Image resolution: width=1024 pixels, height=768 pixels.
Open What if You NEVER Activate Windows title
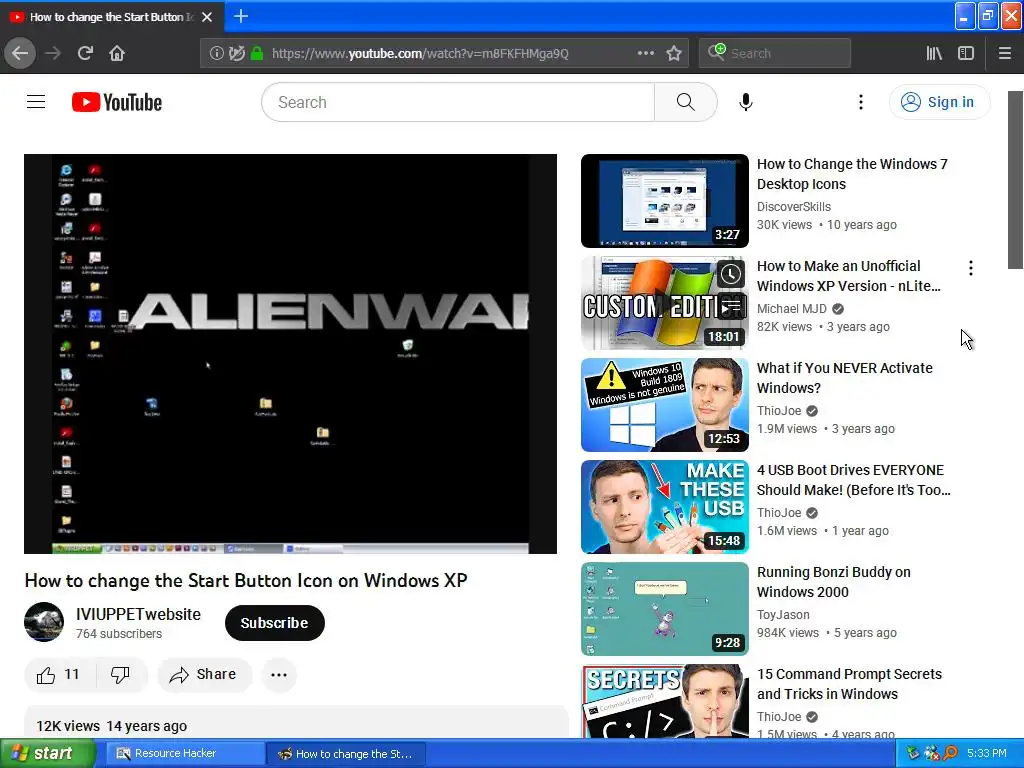pos(844,378)
